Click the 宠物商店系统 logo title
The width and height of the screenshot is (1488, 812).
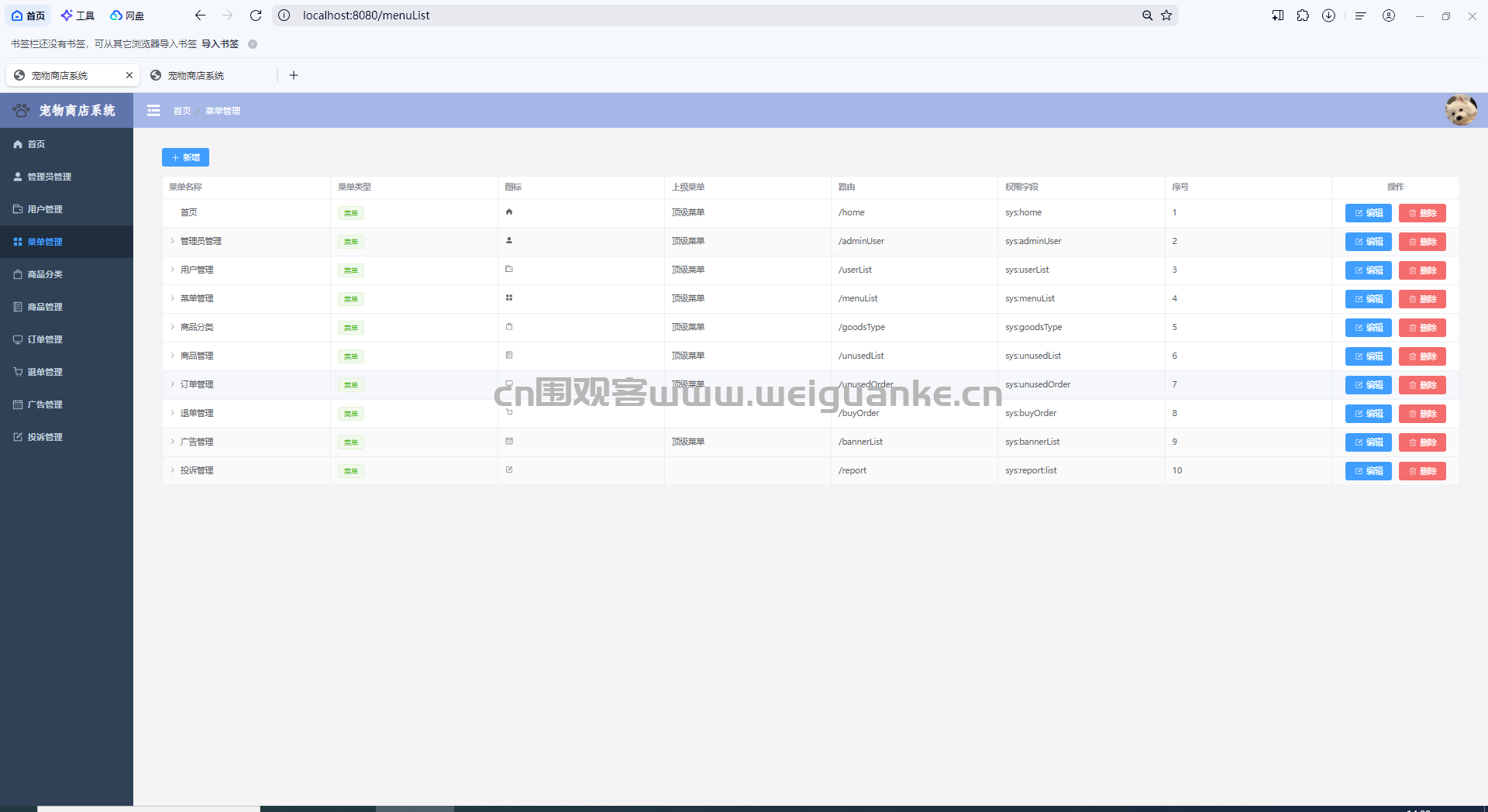coord(77,111)
